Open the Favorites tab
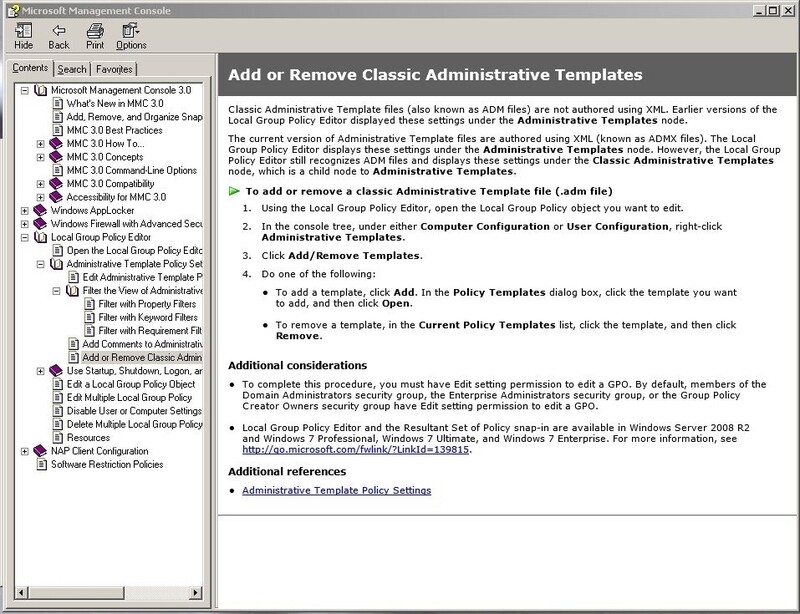The width and height of the screenshot is (800, 614). [x=113, y=69]
